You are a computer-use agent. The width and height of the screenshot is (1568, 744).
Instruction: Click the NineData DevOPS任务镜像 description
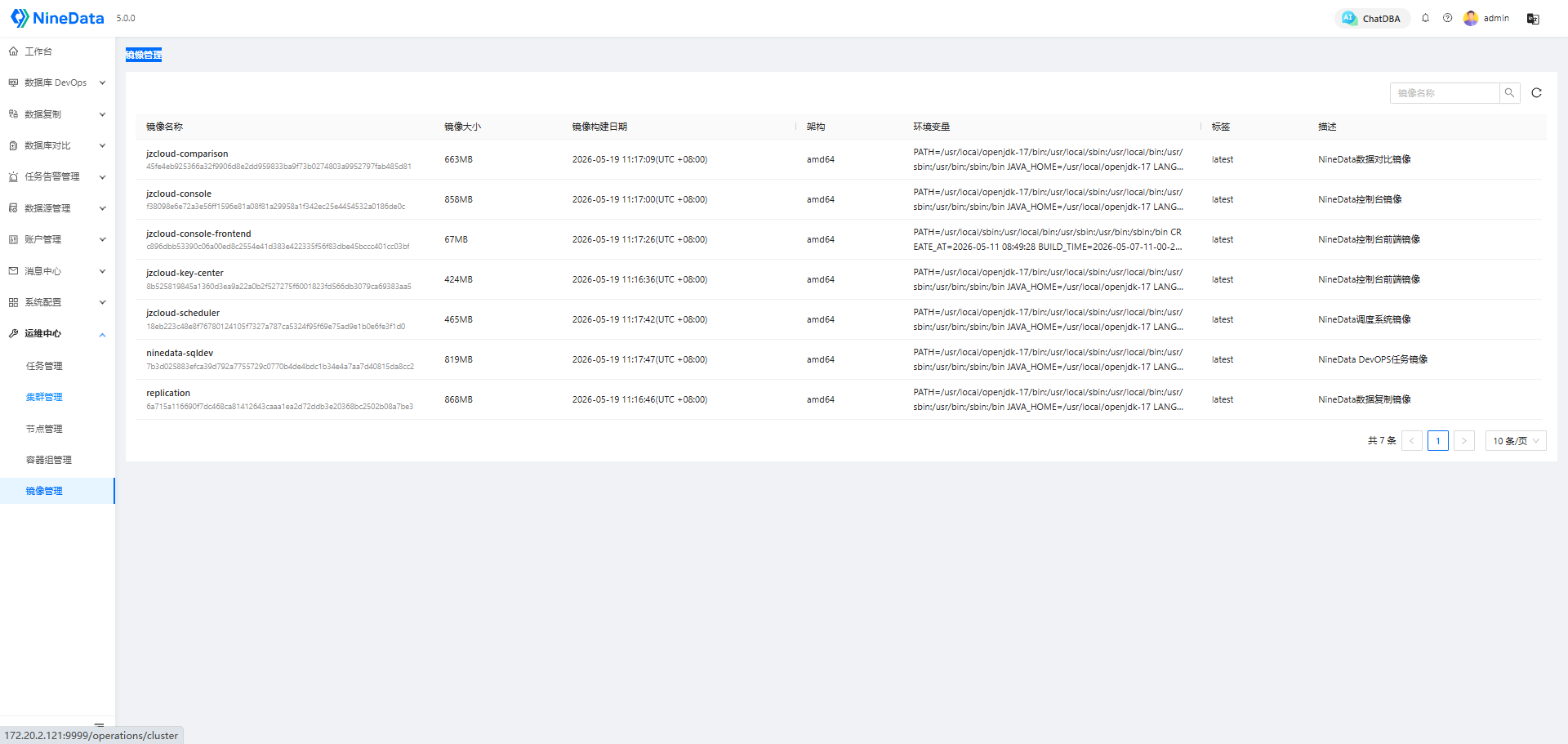[1373, 359]
